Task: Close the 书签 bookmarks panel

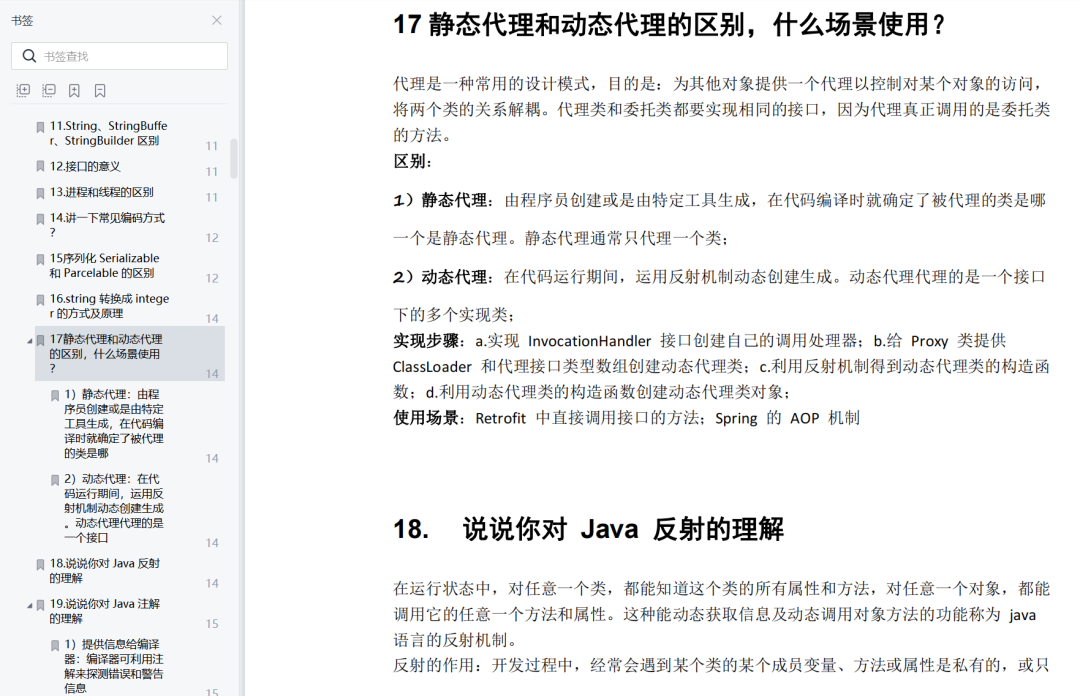Action: 216,21
